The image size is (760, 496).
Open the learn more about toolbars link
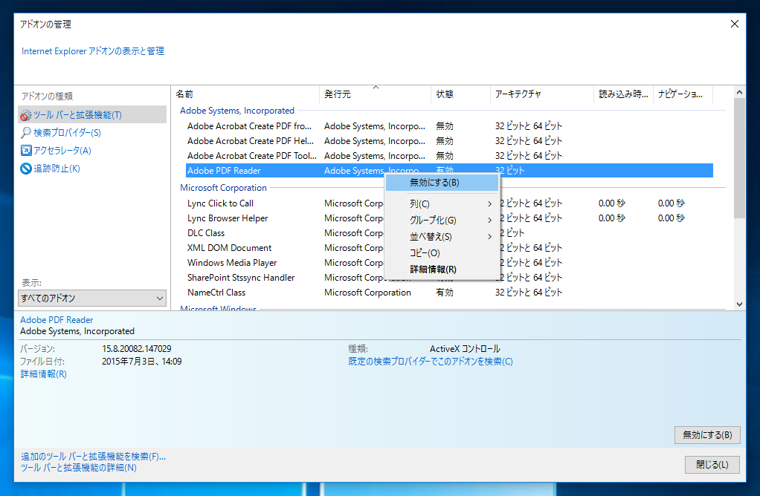pos(79,467)
